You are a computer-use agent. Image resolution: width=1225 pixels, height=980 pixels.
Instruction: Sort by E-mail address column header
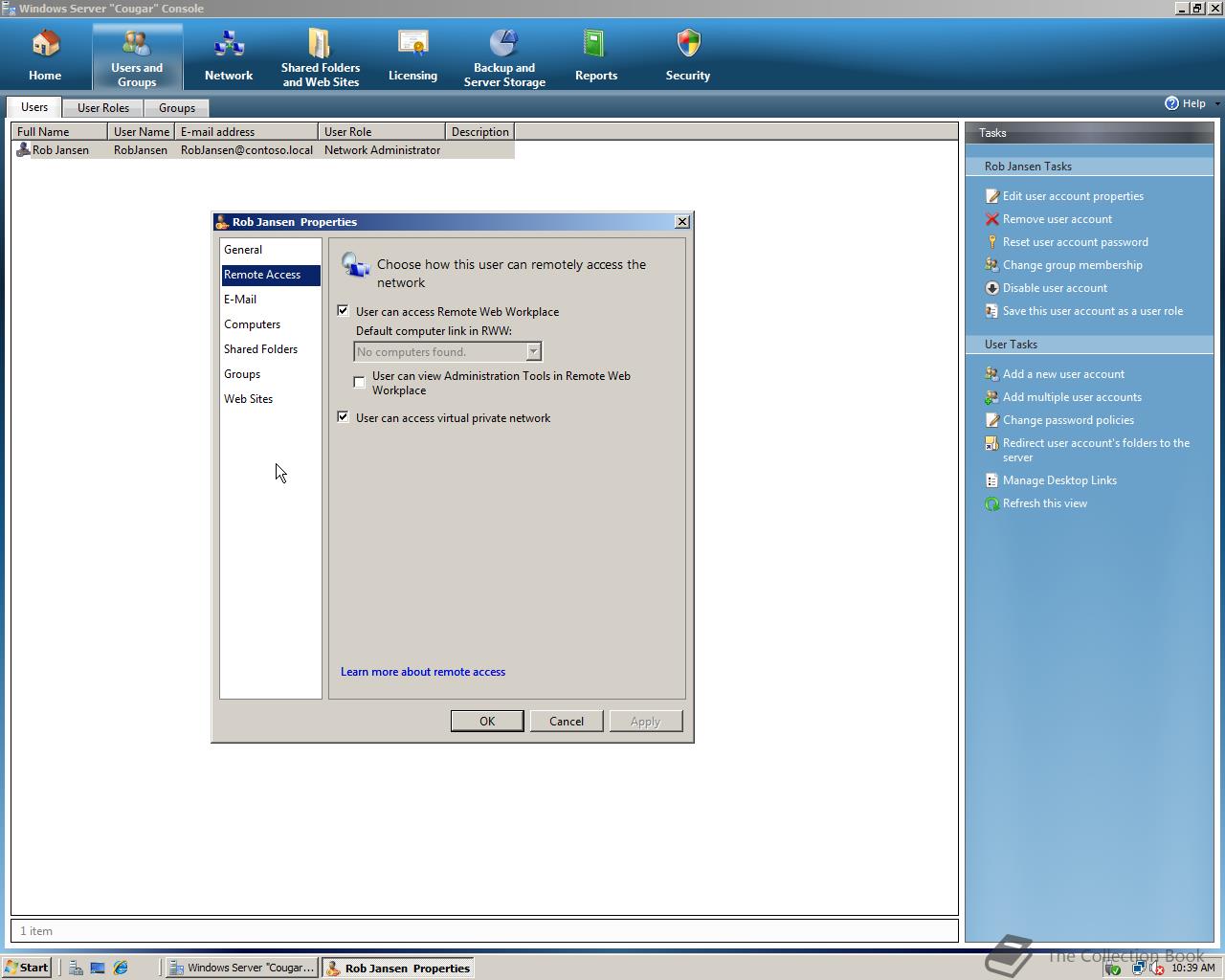point(247,132)
